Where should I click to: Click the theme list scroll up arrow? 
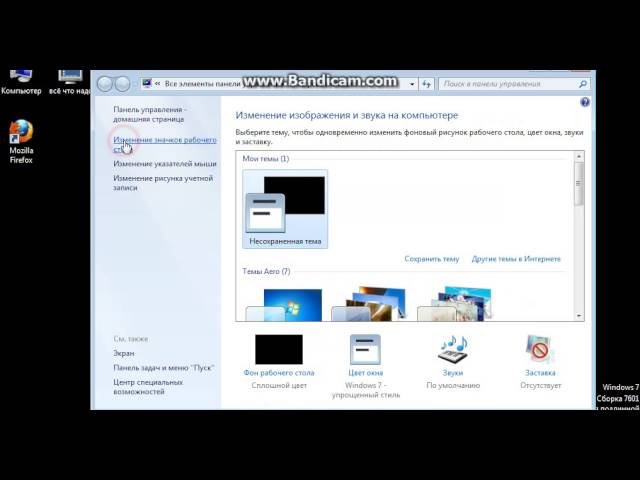579,156
